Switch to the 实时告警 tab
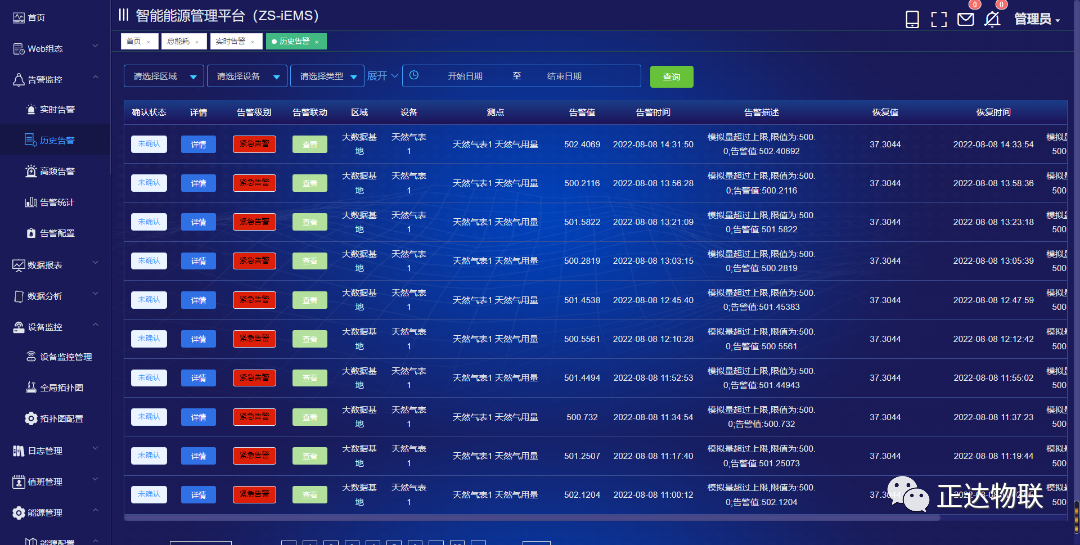Image resolution: width=1080 pixels, height=545 pixels. click(236, 41)
